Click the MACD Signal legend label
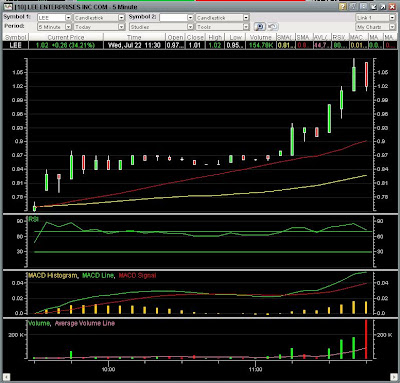This screenshot has height=383, width=400. (x=137, y=276)
